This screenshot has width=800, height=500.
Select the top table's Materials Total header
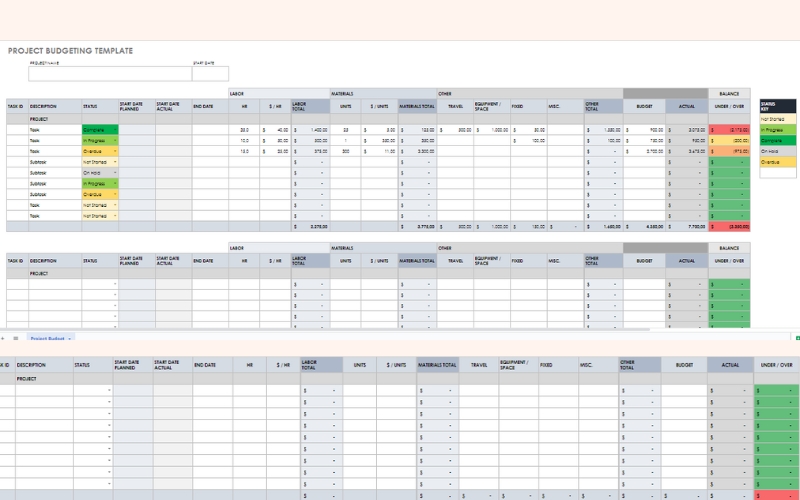pos(417,106)
